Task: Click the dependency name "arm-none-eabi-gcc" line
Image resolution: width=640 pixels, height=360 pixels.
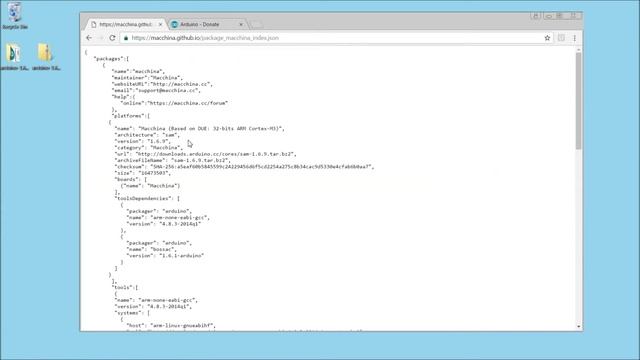Action: click(x=168, y=218)
